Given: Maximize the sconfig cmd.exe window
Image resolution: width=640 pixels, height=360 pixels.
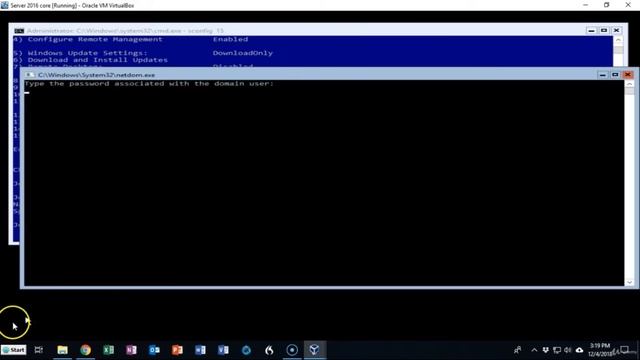Looking at the screenshot, I should coord(604,31).
